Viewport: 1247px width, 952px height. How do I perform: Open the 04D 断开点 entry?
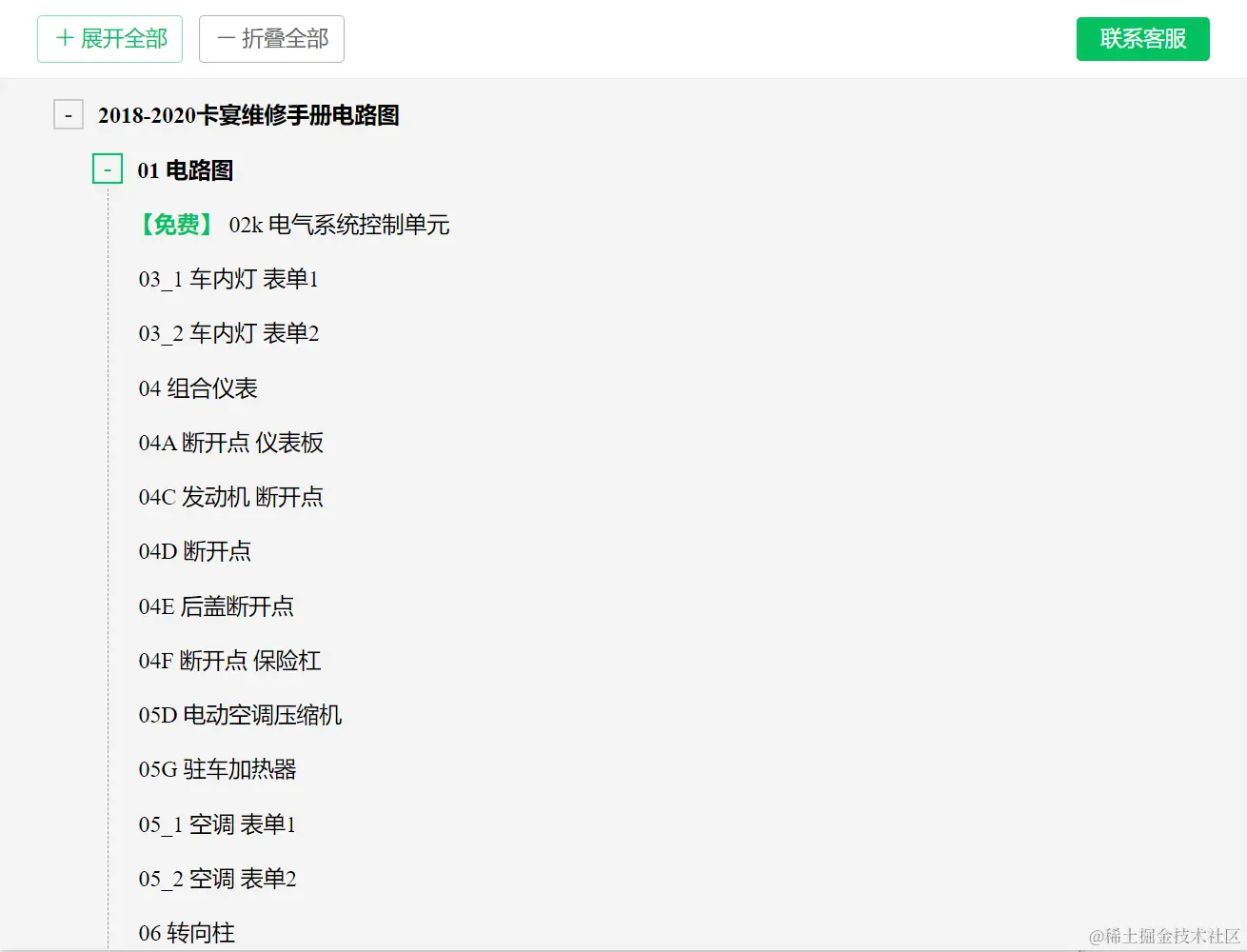(195, 551)
